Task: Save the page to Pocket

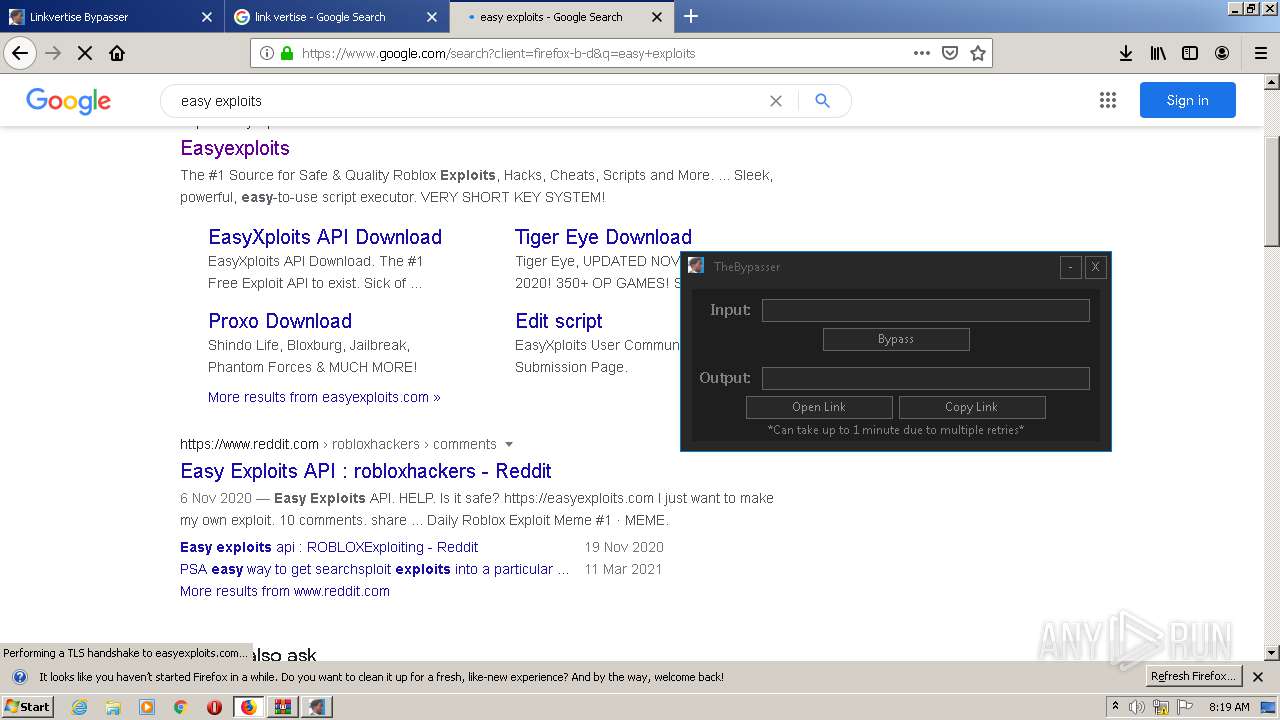Action: [950, 53]
